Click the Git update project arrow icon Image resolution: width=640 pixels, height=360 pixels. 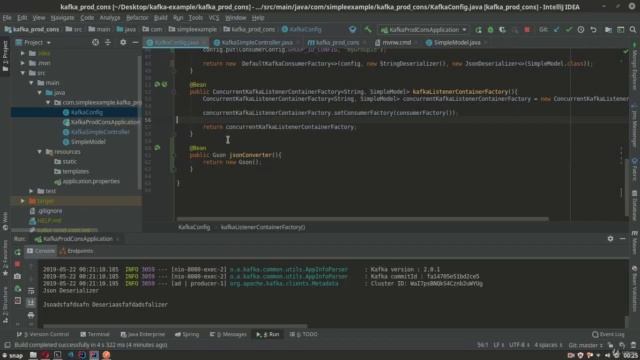click(x=556, y=30)
